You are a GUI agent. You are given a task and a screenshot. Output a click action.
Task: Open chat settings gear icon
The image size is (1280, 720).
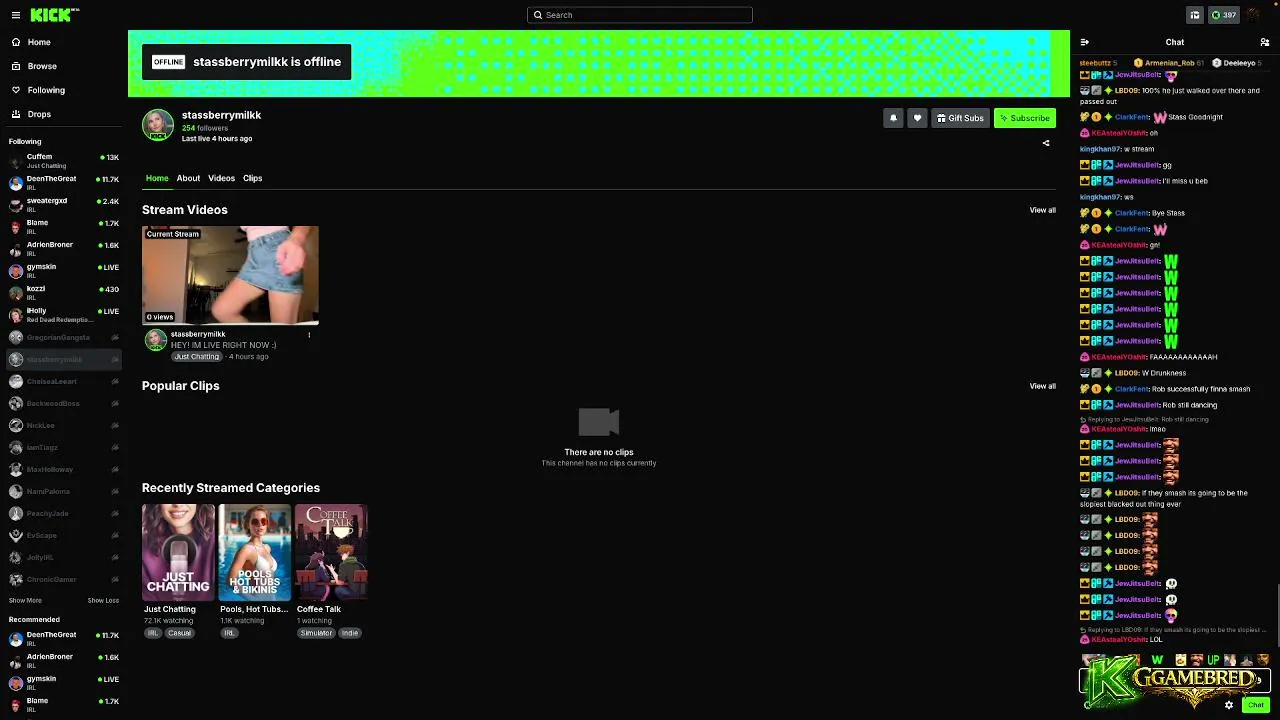tap(1229, 705)
